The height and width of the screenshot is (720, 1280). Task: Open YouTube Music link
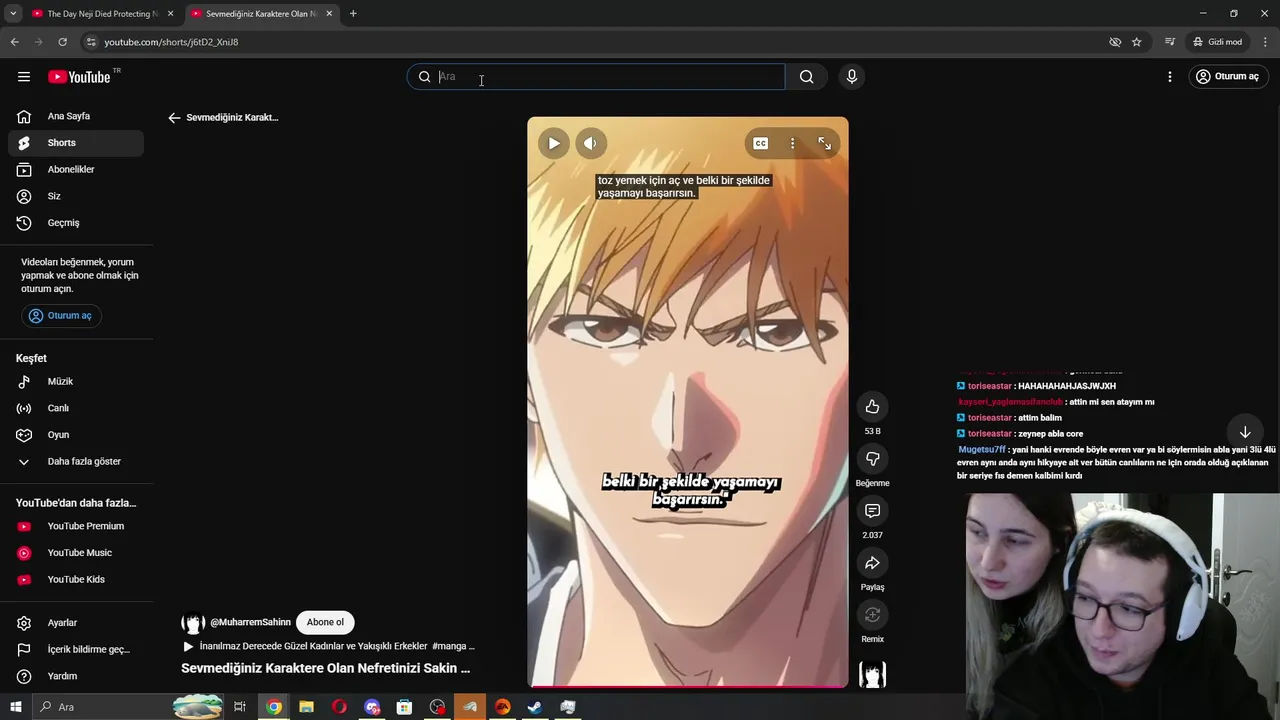point(76,553)
